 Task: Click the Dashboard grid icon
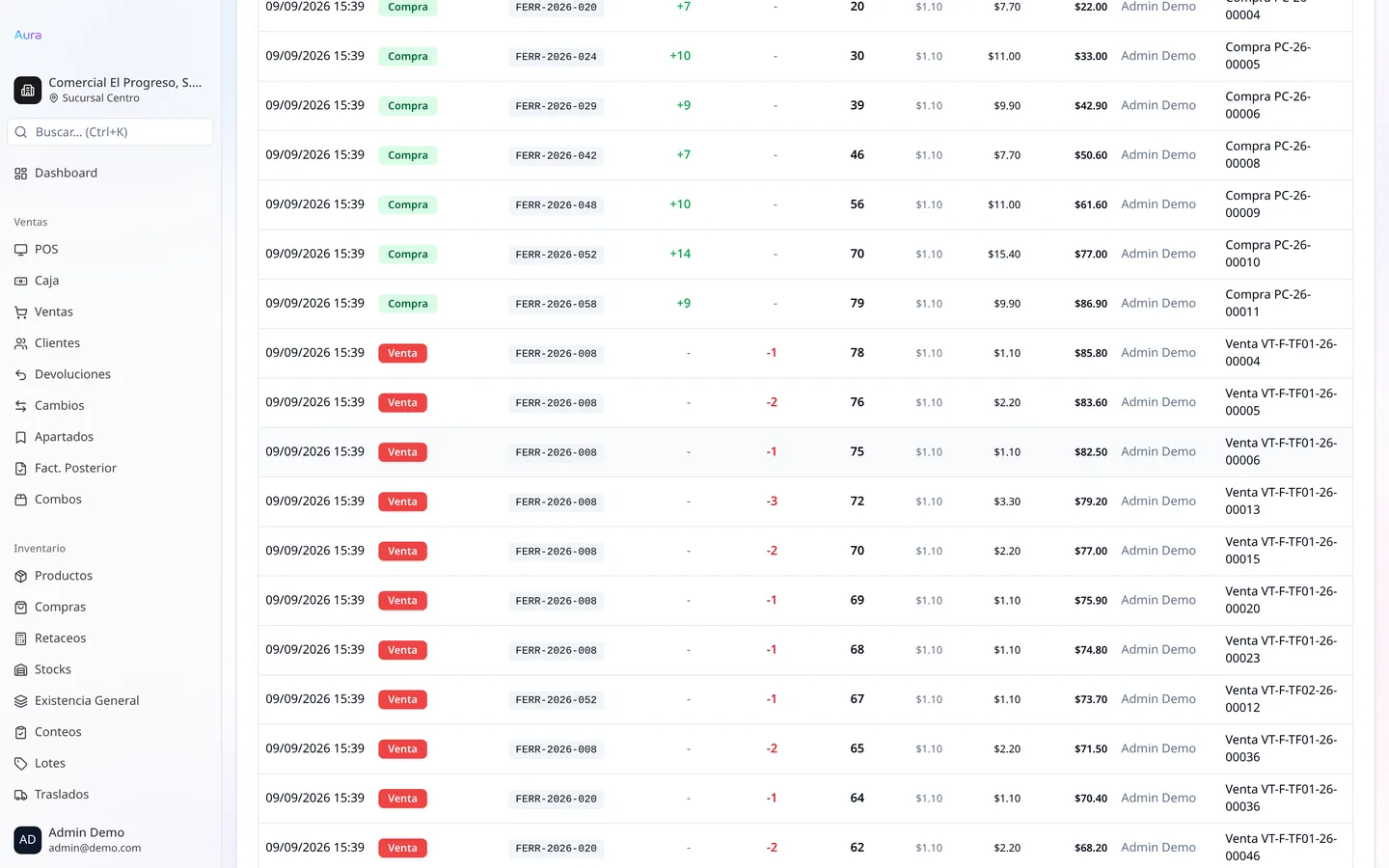pos(21,174)
